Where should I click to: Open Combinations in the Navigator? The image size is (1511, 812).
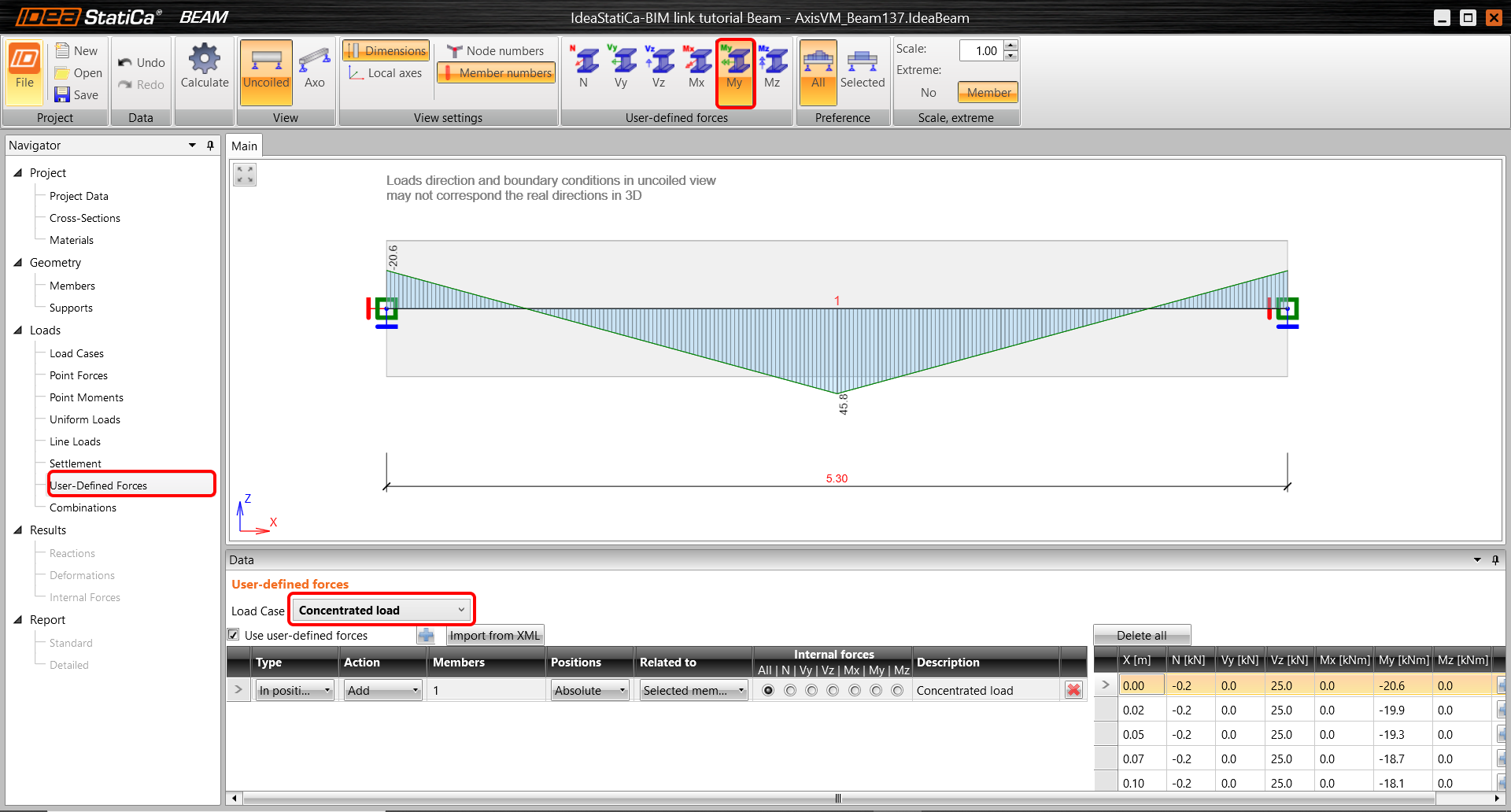(83, 508)
